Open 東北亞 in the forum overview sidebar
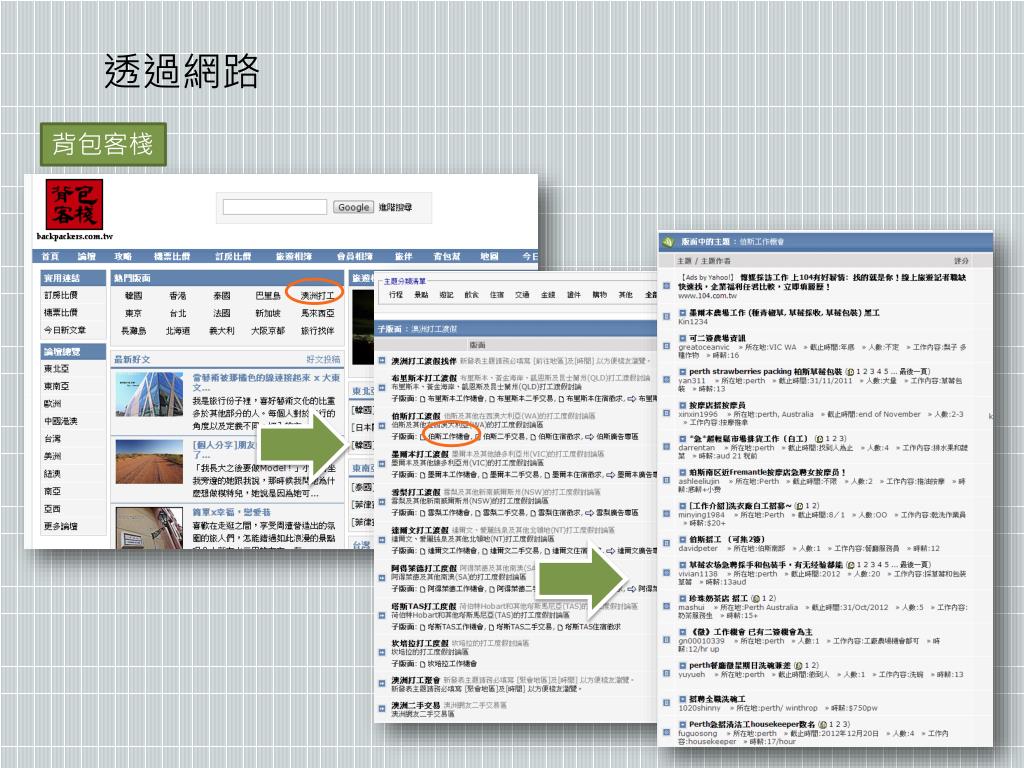Viewport: 1024px width, 768px height. 56,368
